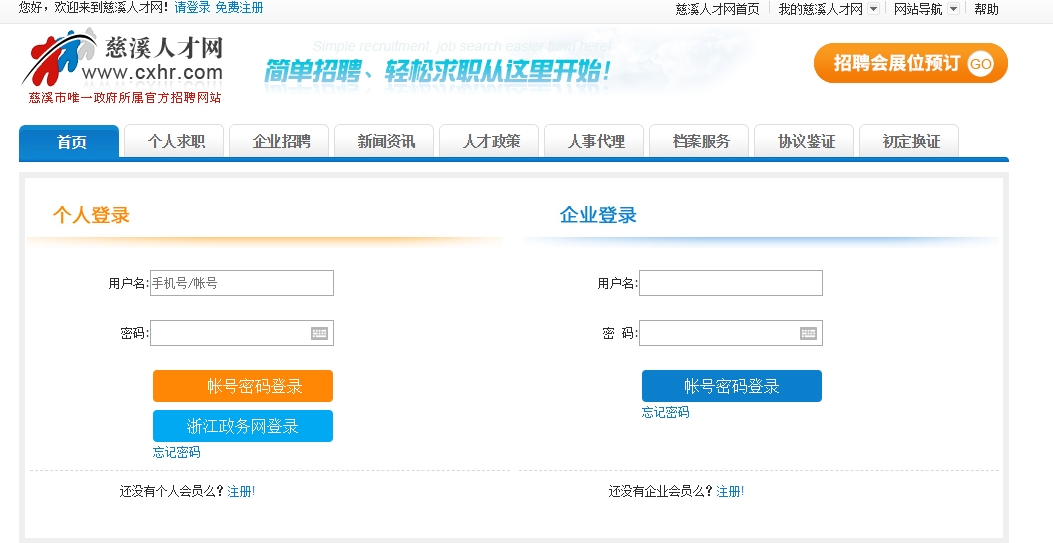
Task: Click the www.cxhr.com text in header
Action: tap(152, 72)
